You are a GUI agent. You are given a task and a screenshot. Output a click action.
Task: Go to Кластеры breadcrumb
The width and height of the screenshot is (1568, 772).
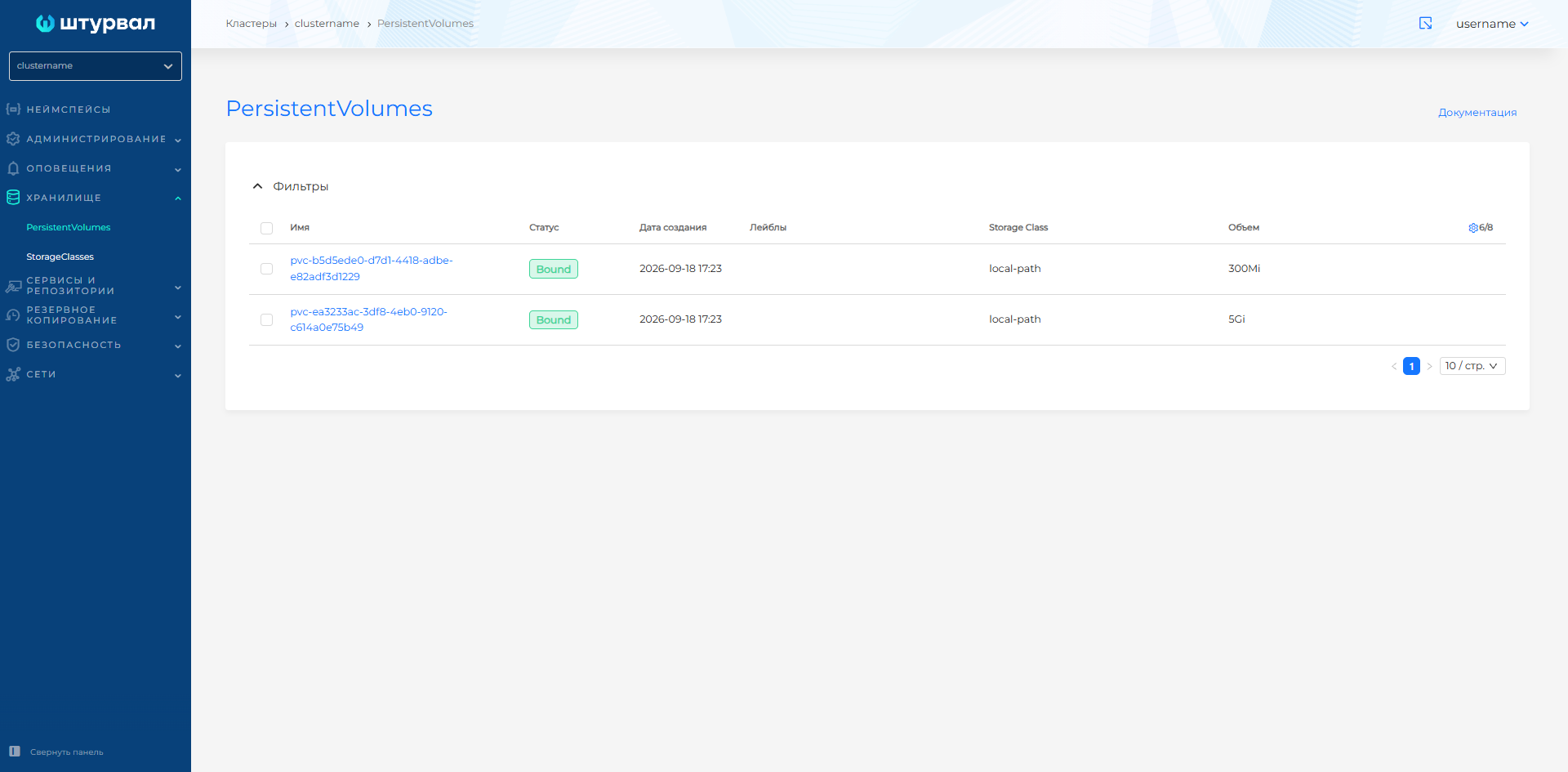point(252,24)
